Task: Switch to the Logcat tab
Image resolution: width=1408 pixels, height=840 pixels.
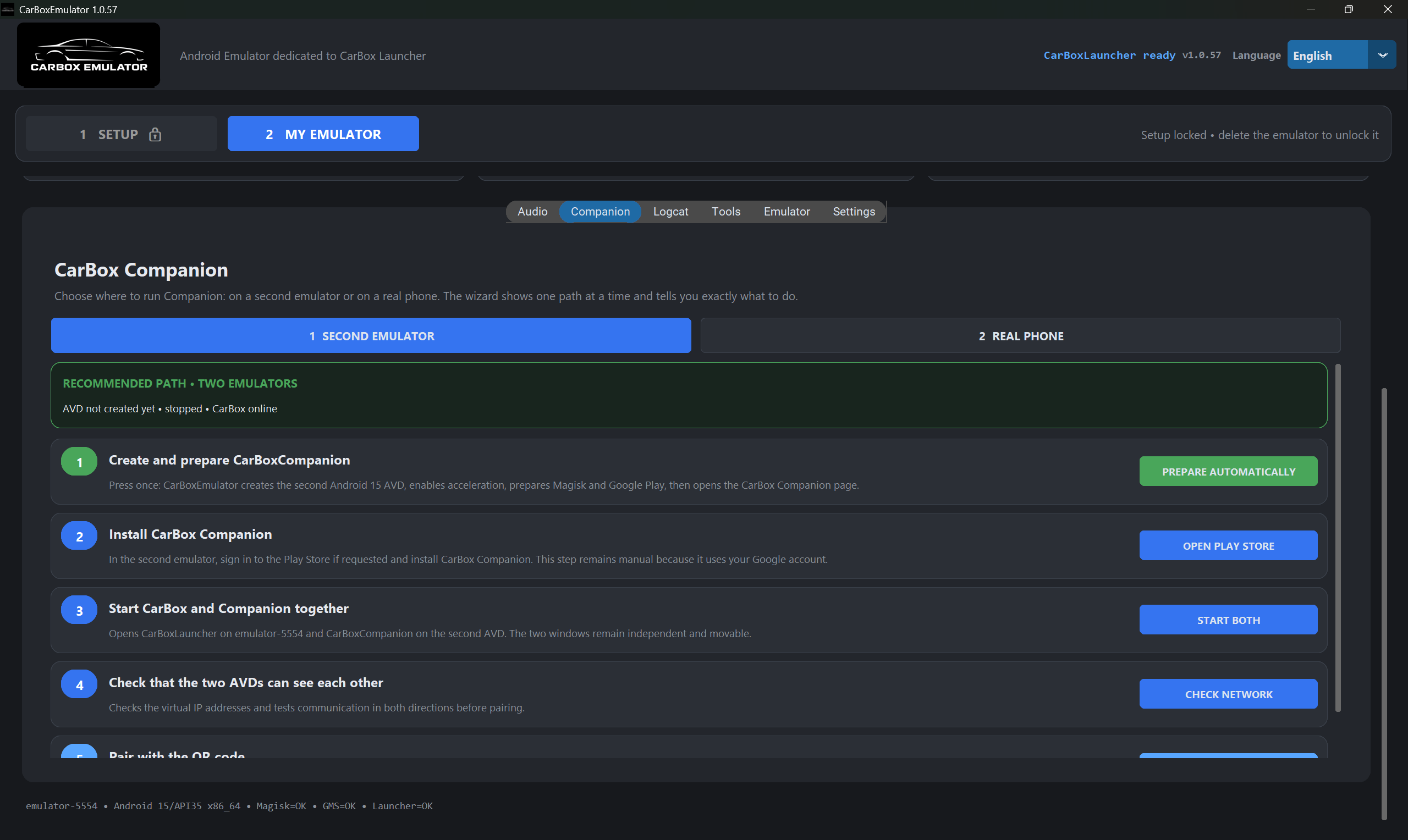Action: tap(670, 212)
